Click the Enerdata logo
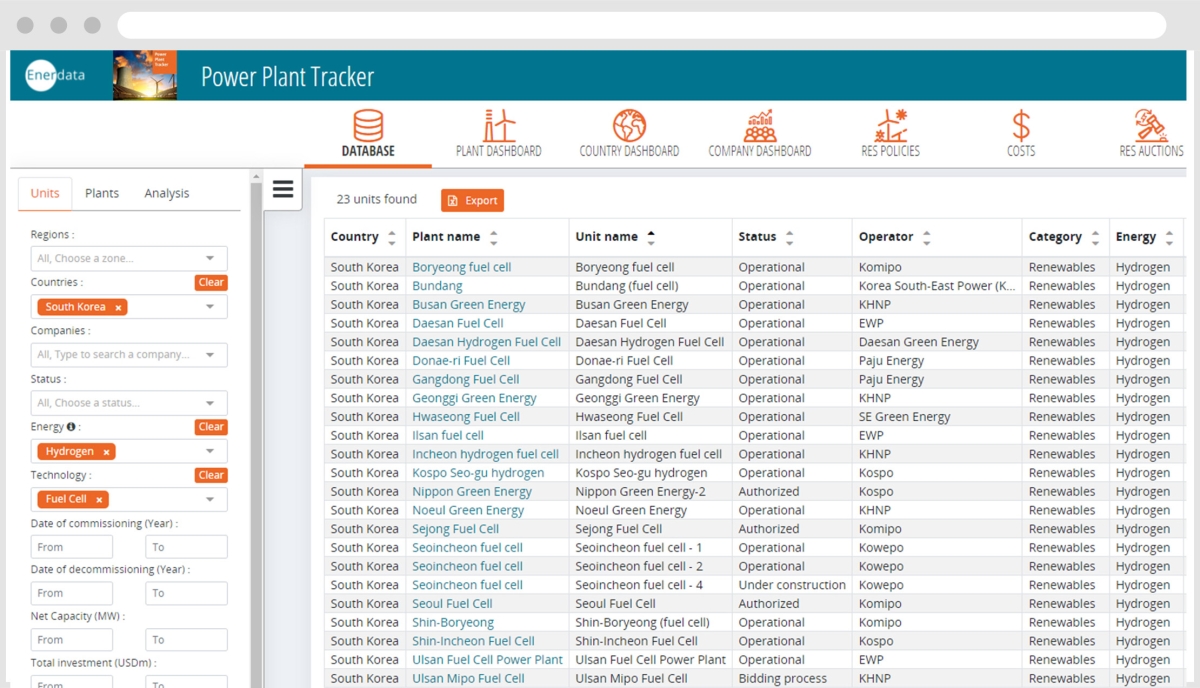This screenshot has height=688, width=1200. pyautogui.click(x=53, y=75)
